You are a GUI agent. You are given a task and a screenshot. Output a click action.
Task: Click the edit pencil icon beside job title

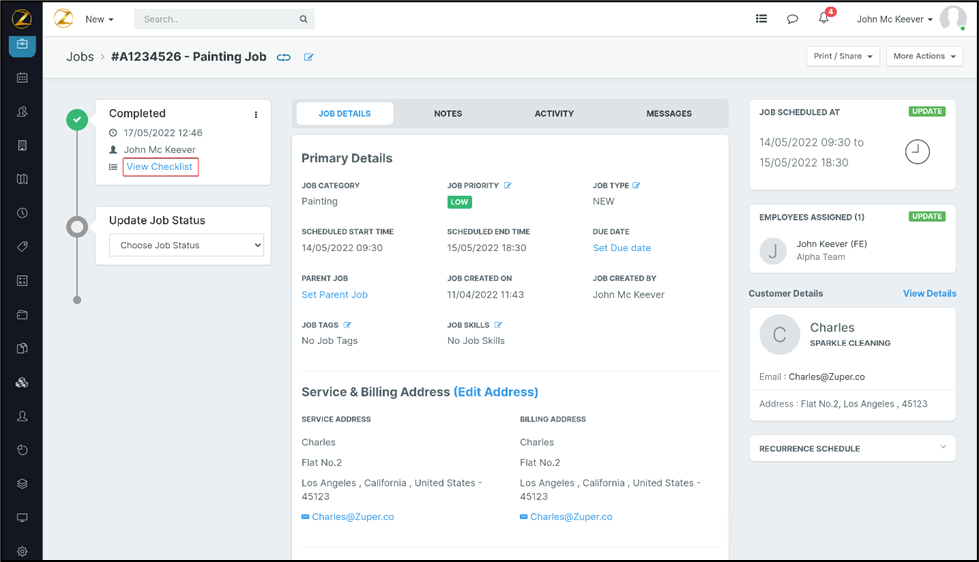(309, 58)
